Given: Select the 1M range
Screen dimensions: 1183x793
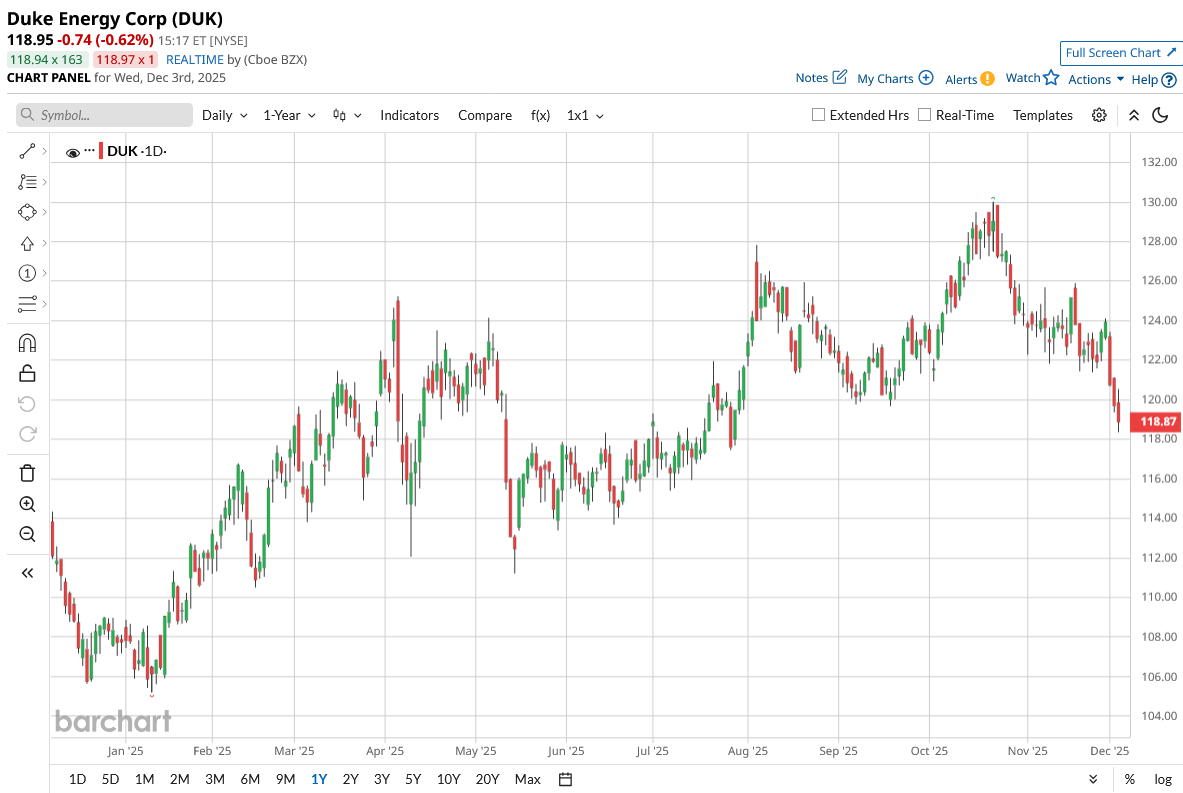Looking at the screenshot, I should point(145,779).
